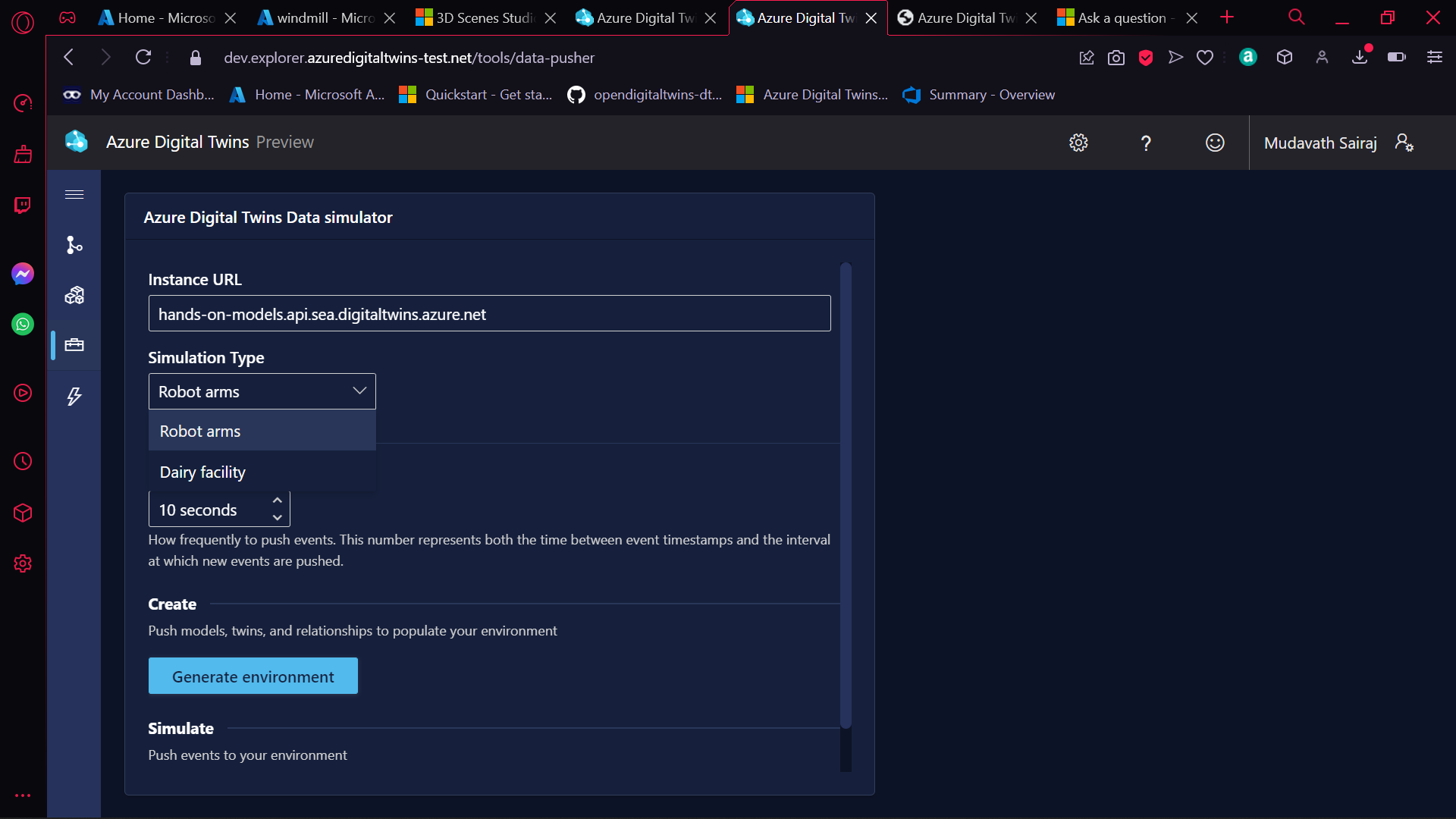Open Opera sidebar settings gear
Screen dimensions: 1456x819
[23, 563]
